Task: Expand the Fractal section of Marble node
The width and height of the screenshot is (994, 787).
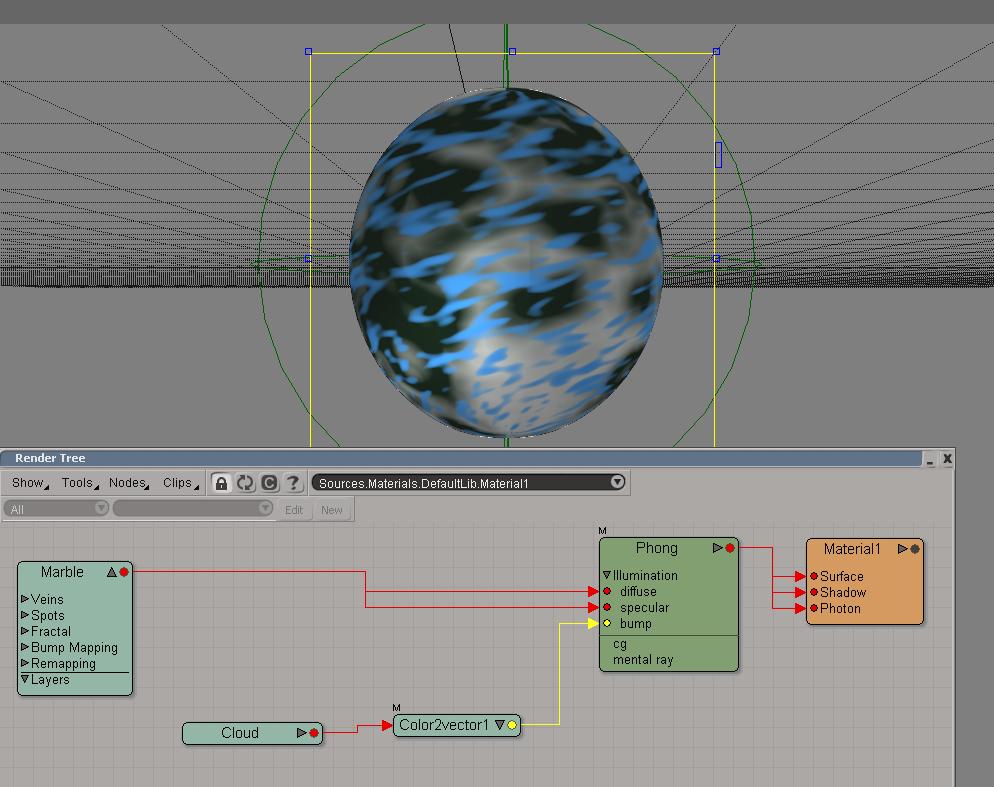Action: [x=25, y=631]
